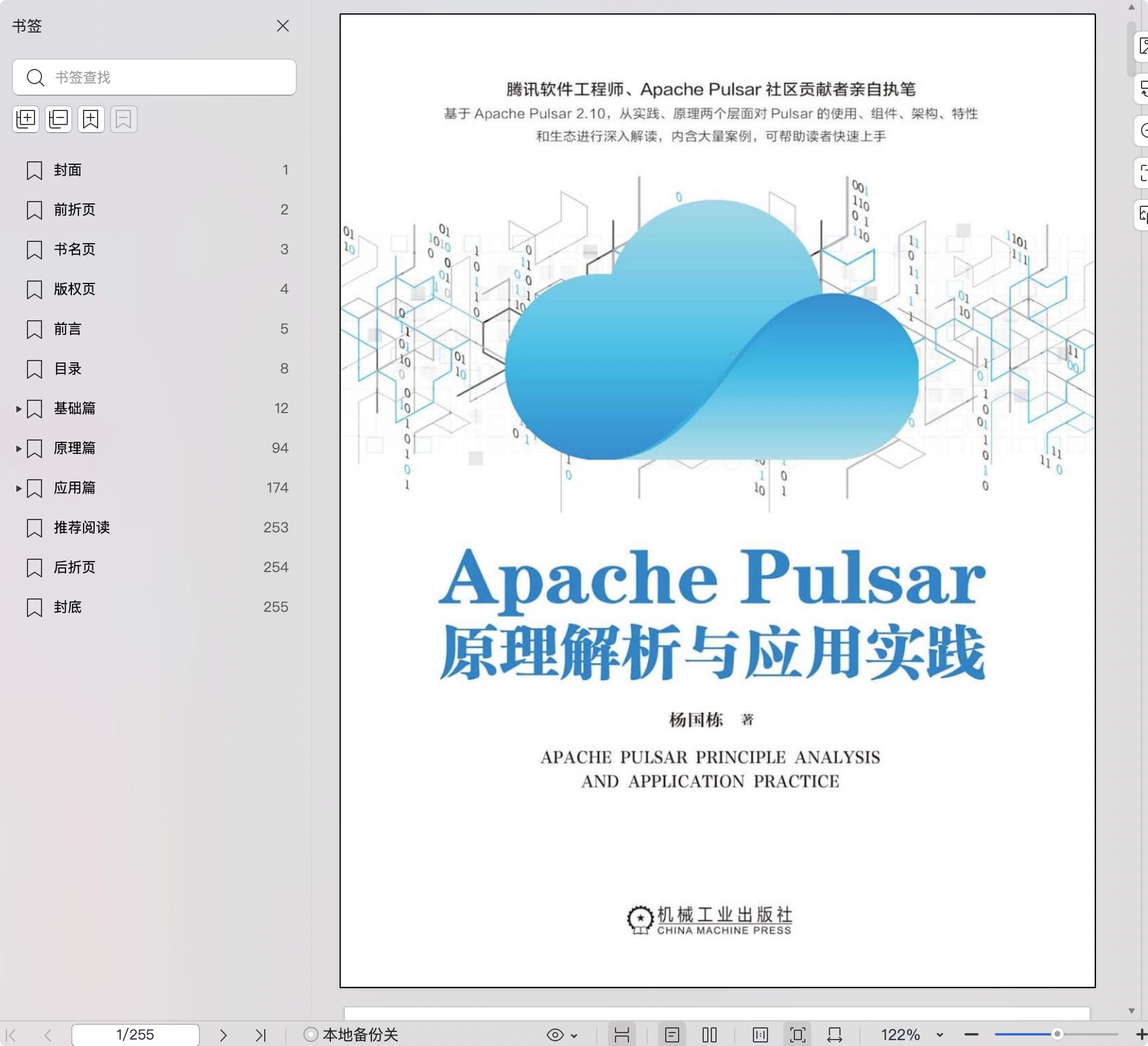Go to the previous page

click(48, 1035)
